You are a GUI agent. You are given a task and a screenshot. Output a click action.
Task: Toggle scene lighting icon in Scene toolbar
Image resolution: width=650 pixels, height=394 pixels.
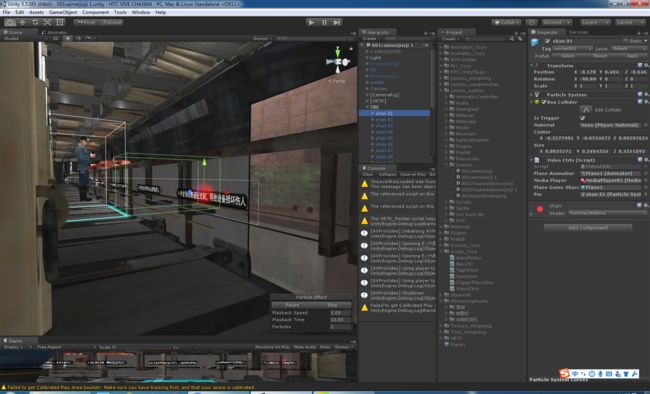68,38
